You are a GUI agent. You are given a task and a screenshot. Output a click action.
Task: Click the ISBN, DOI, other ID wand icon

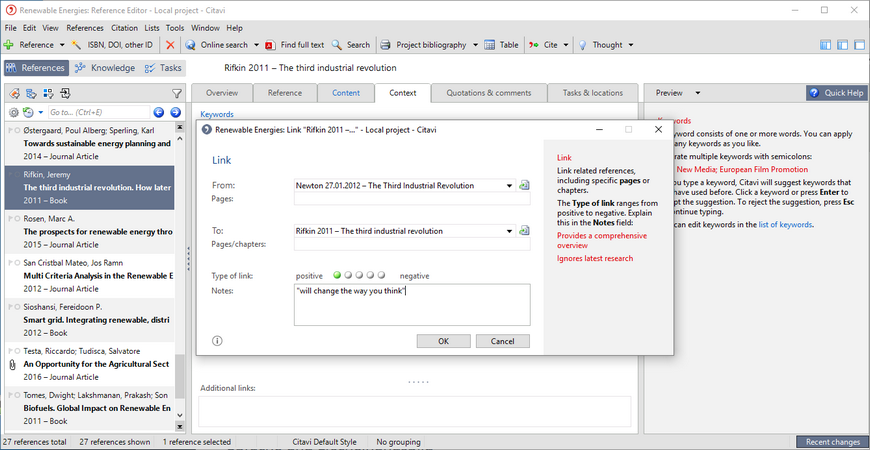[x=77, y=45]
